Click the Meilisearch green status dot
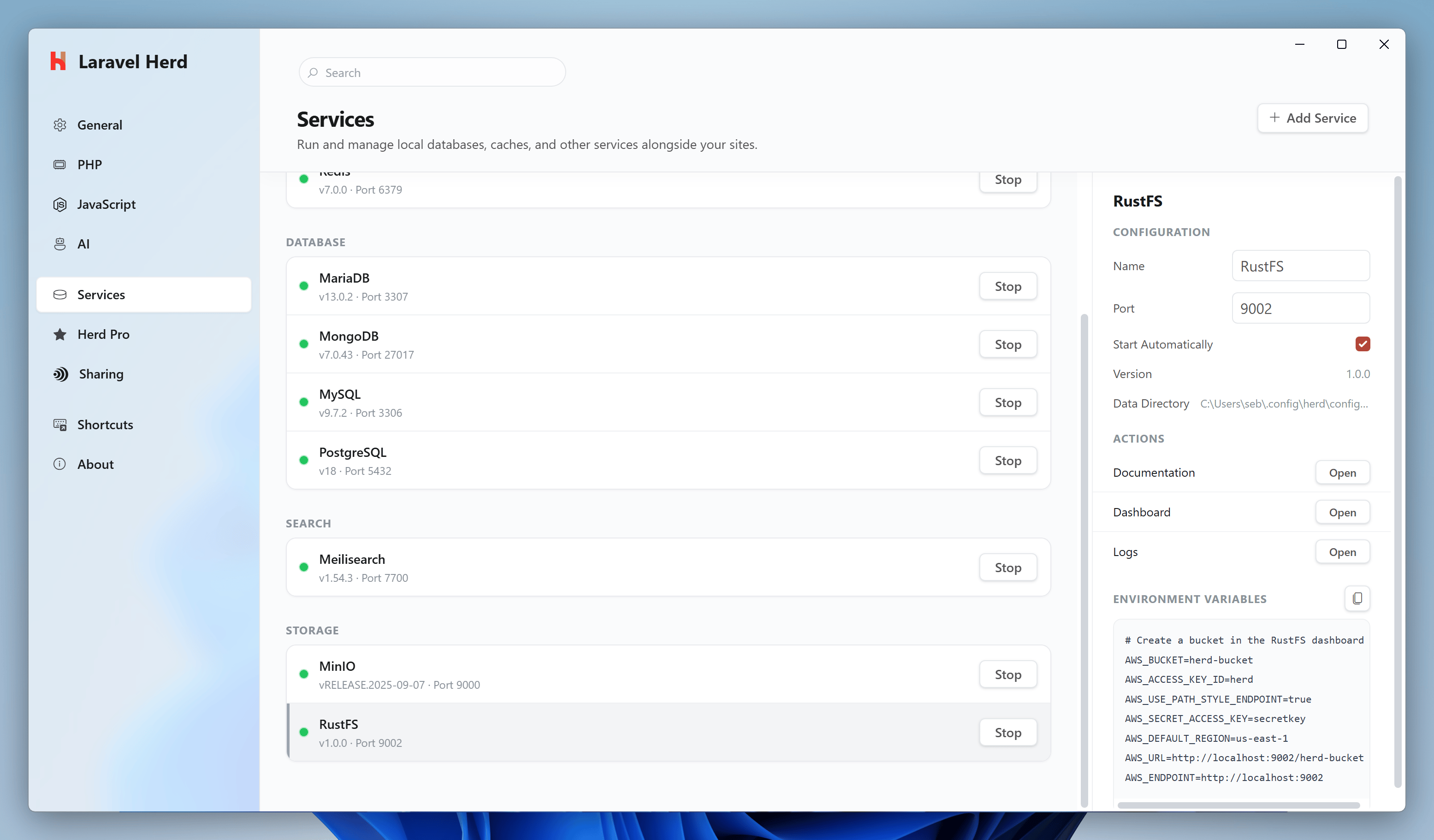Screen dimensions: 1434x840 (x=304, y=567)
